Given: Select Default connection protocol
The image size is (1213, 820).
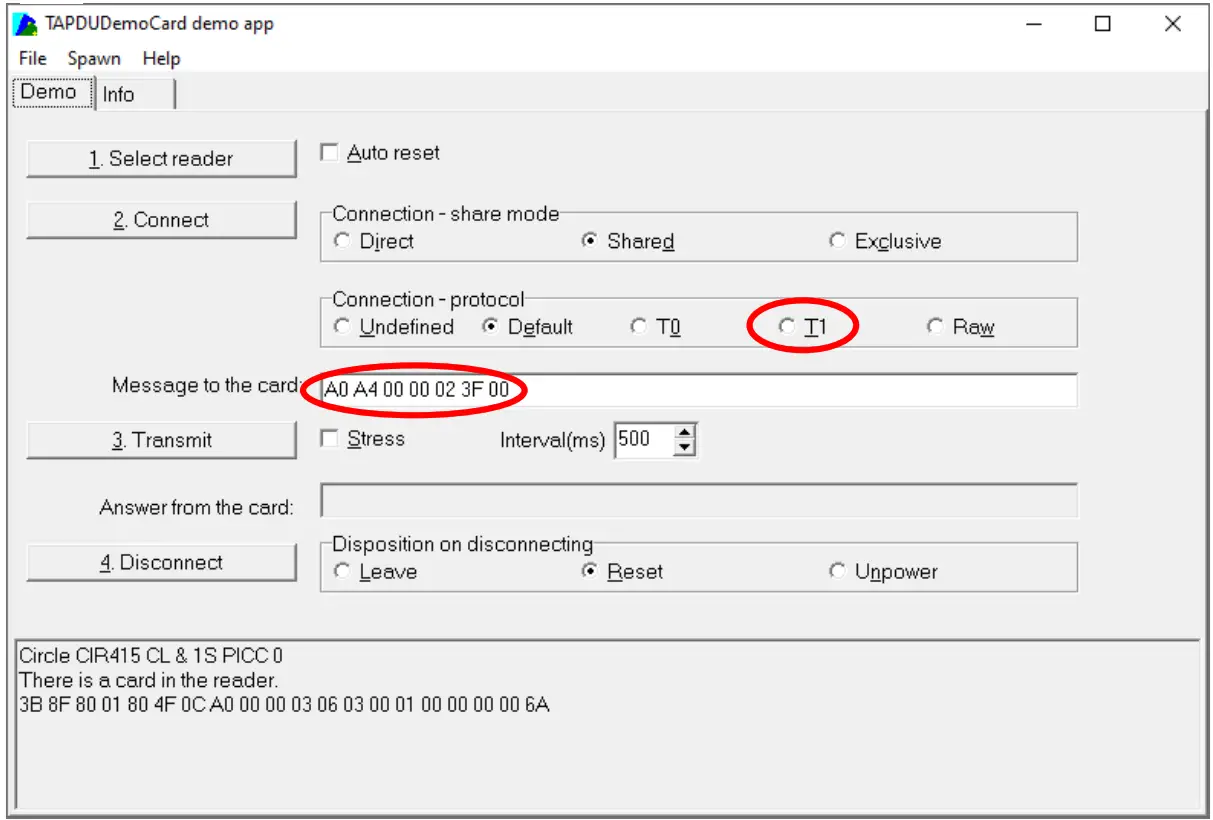Looking at the screenshot, I should click(528, 327).
